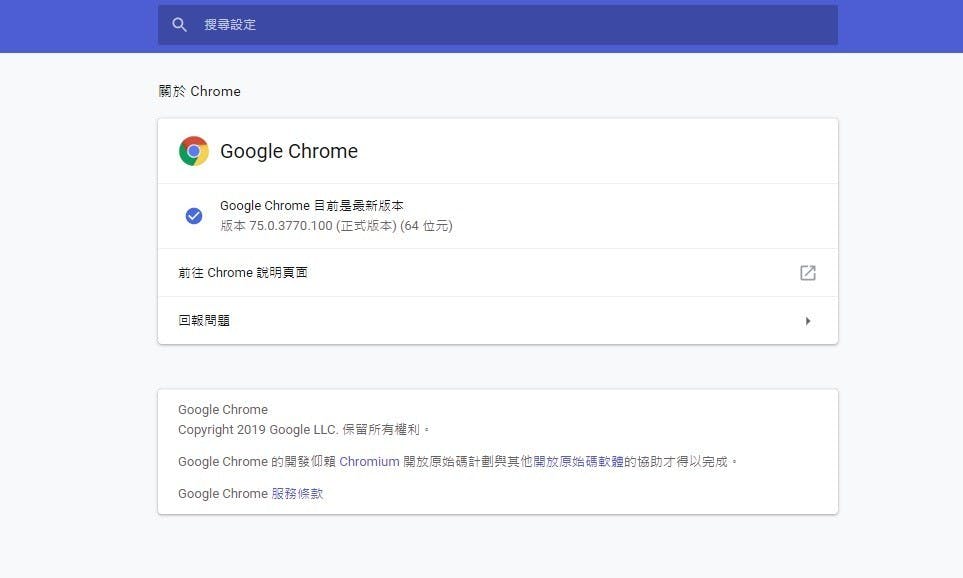
Task: Click the blue up-to-date checkmark icon
Action: tap(194, 216)
